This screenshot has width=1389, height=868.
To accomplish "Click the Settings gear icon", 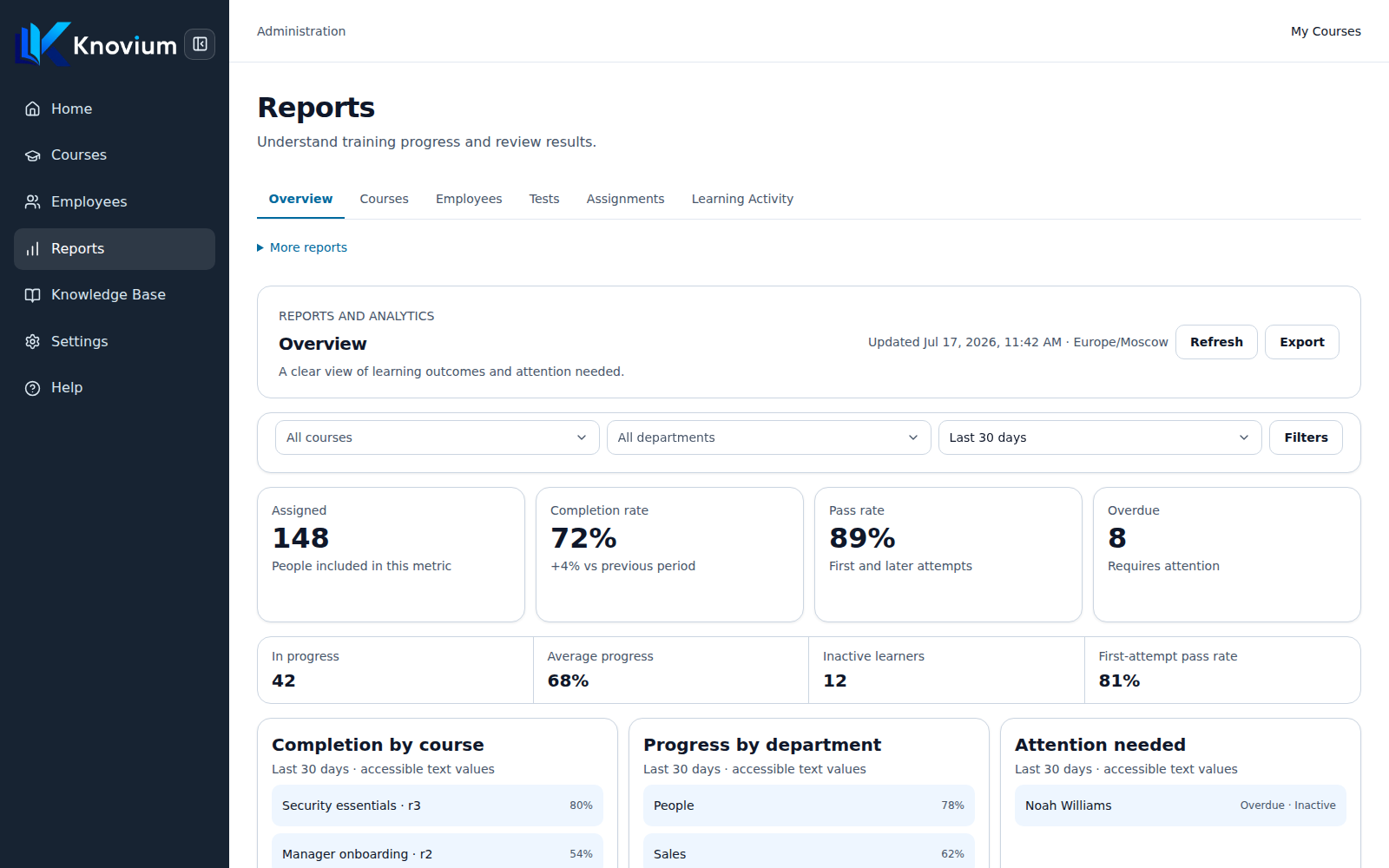I will click(x=33, y=341).
